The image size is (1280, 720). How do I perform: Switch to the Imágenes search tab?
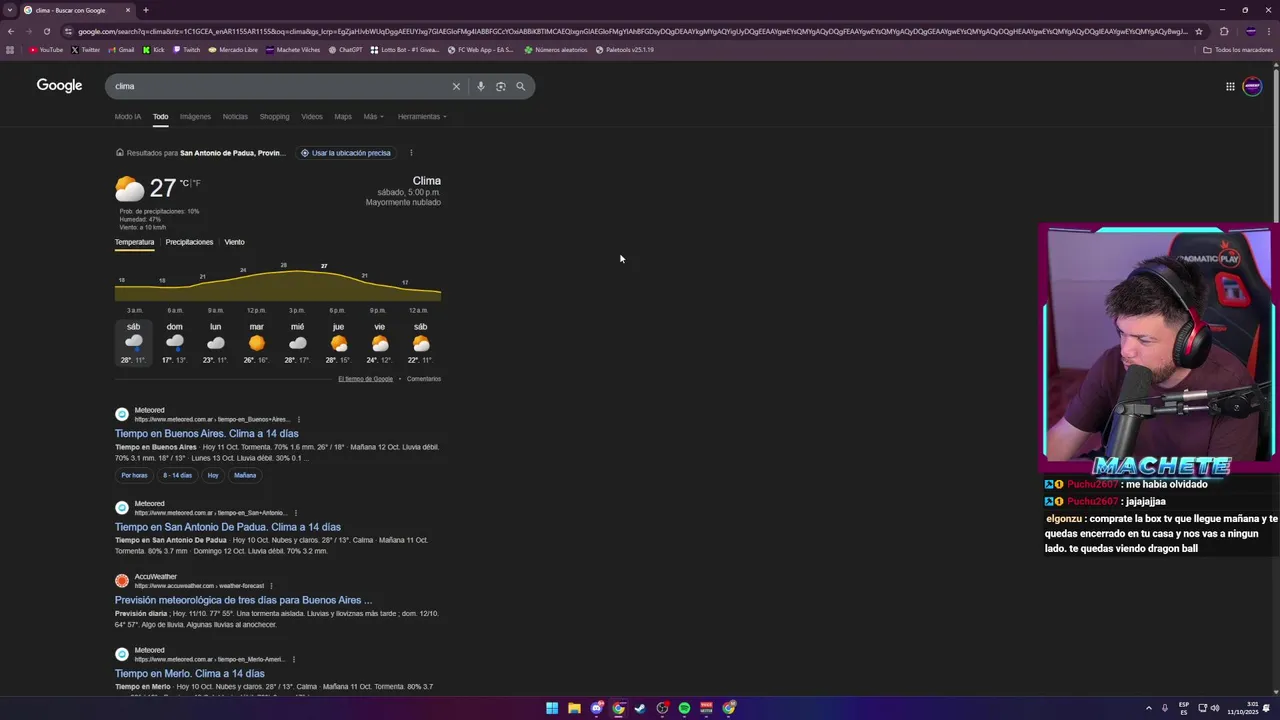point(195,116)
